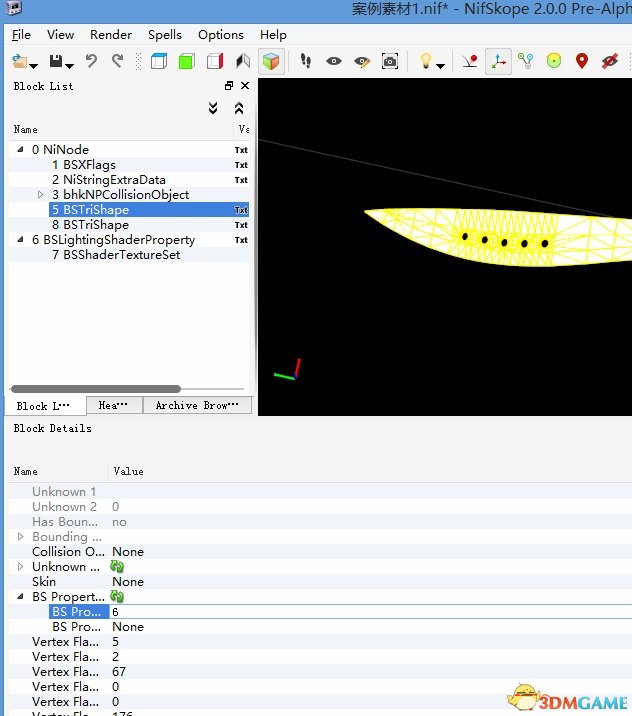This screenshot has height=716, width=632.
Task: Click refresh icon on BS Propert... row
Action: pos(117,596)
